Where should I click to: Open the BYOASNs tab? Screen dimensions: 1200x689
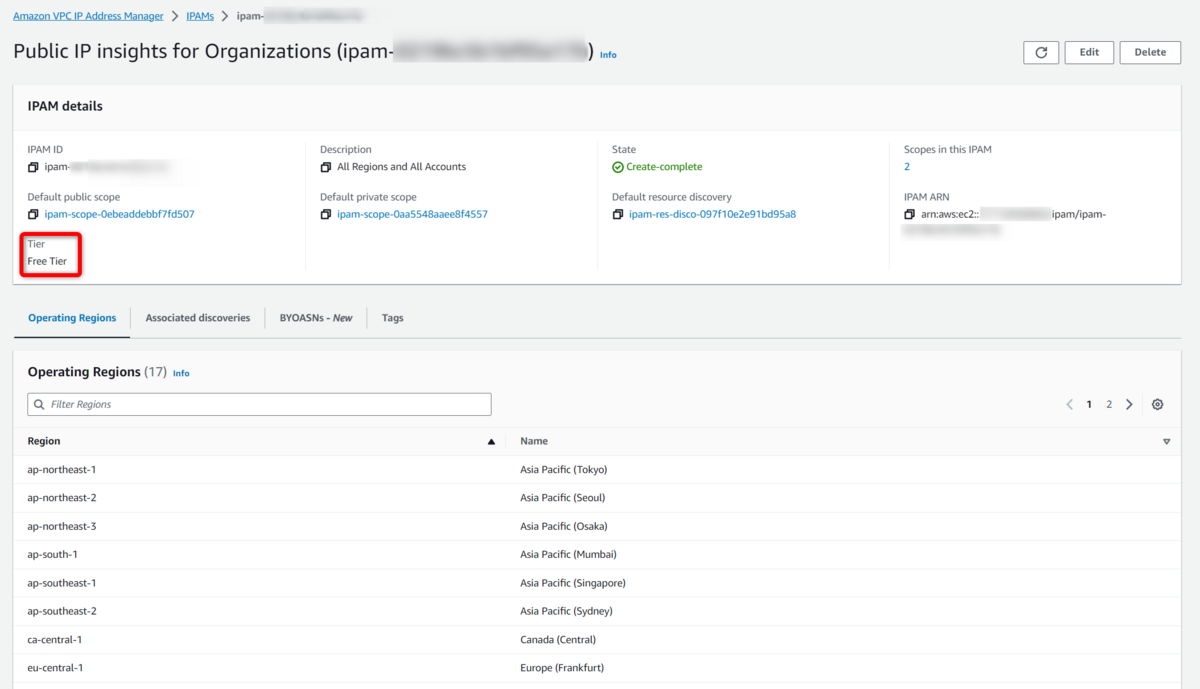point(316,318)
